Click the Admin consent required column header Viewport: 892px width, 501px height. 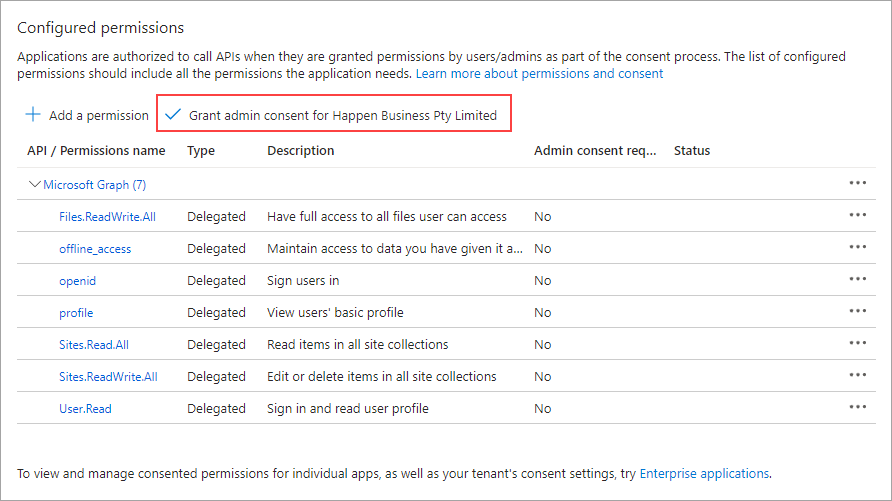click(595, 151)
